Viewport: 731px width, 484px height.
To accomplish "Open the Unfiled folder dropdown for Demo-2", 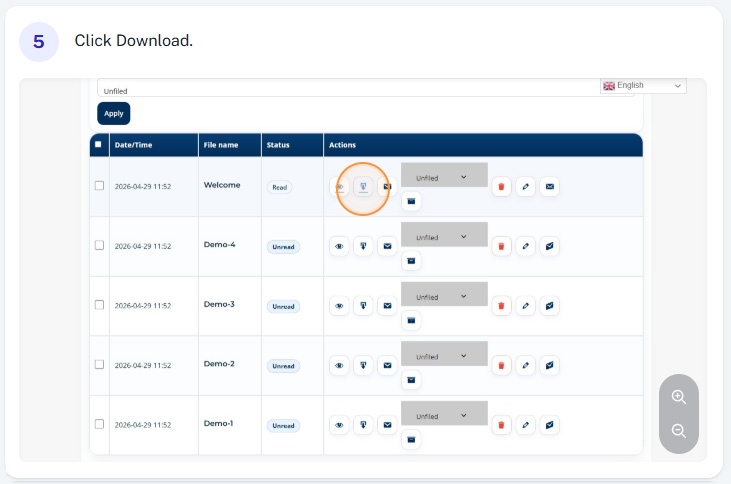I will (444, 354).
